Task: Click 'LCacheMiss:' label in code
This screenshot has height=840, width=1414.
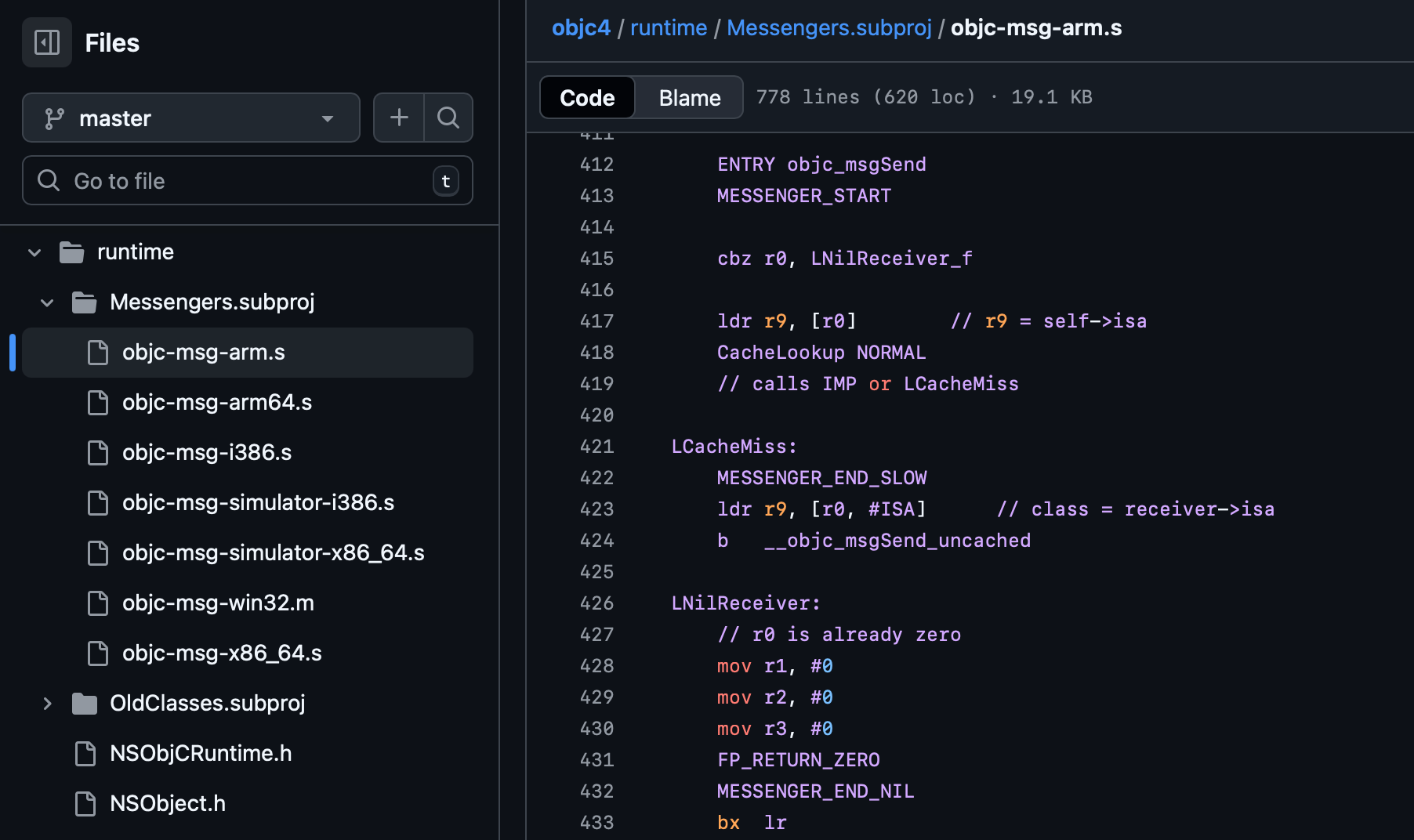Action: (x=734, y=447)
